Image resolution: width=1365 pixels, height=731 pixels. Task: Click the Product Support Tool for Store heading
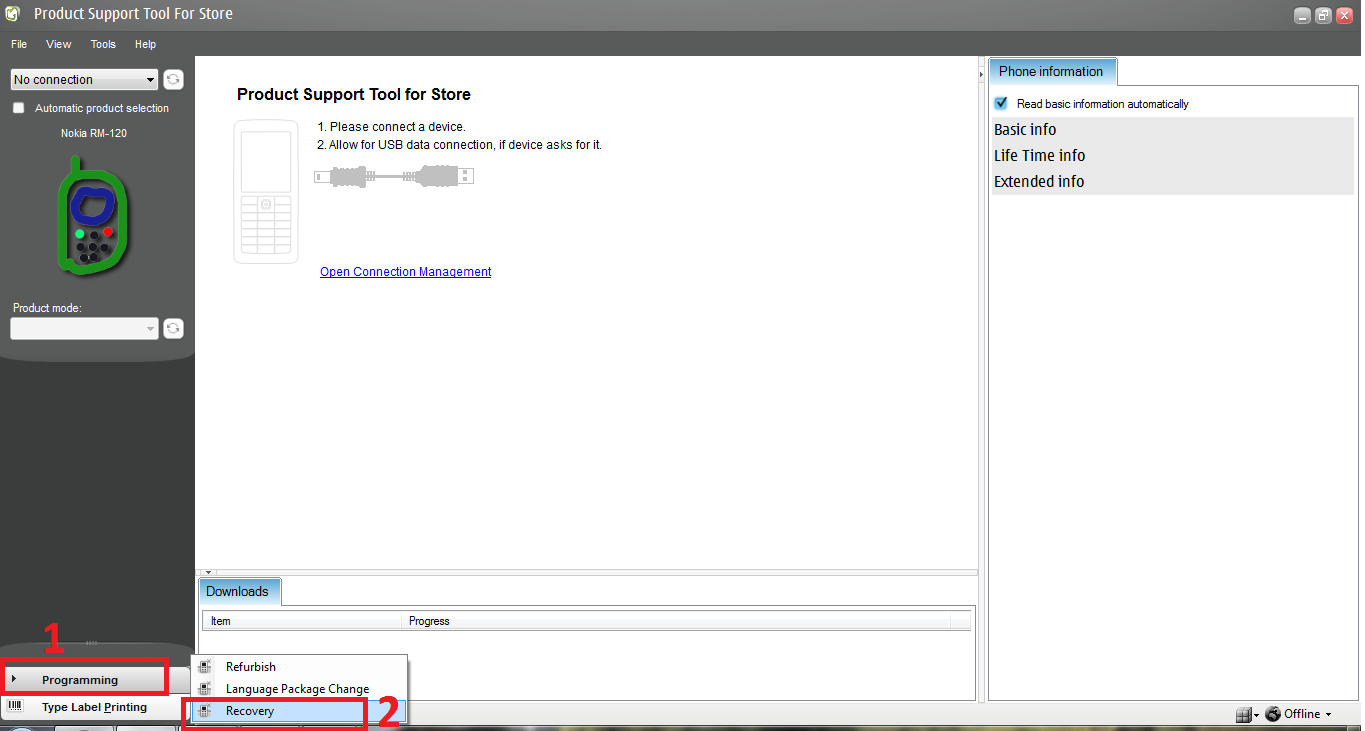354,95
